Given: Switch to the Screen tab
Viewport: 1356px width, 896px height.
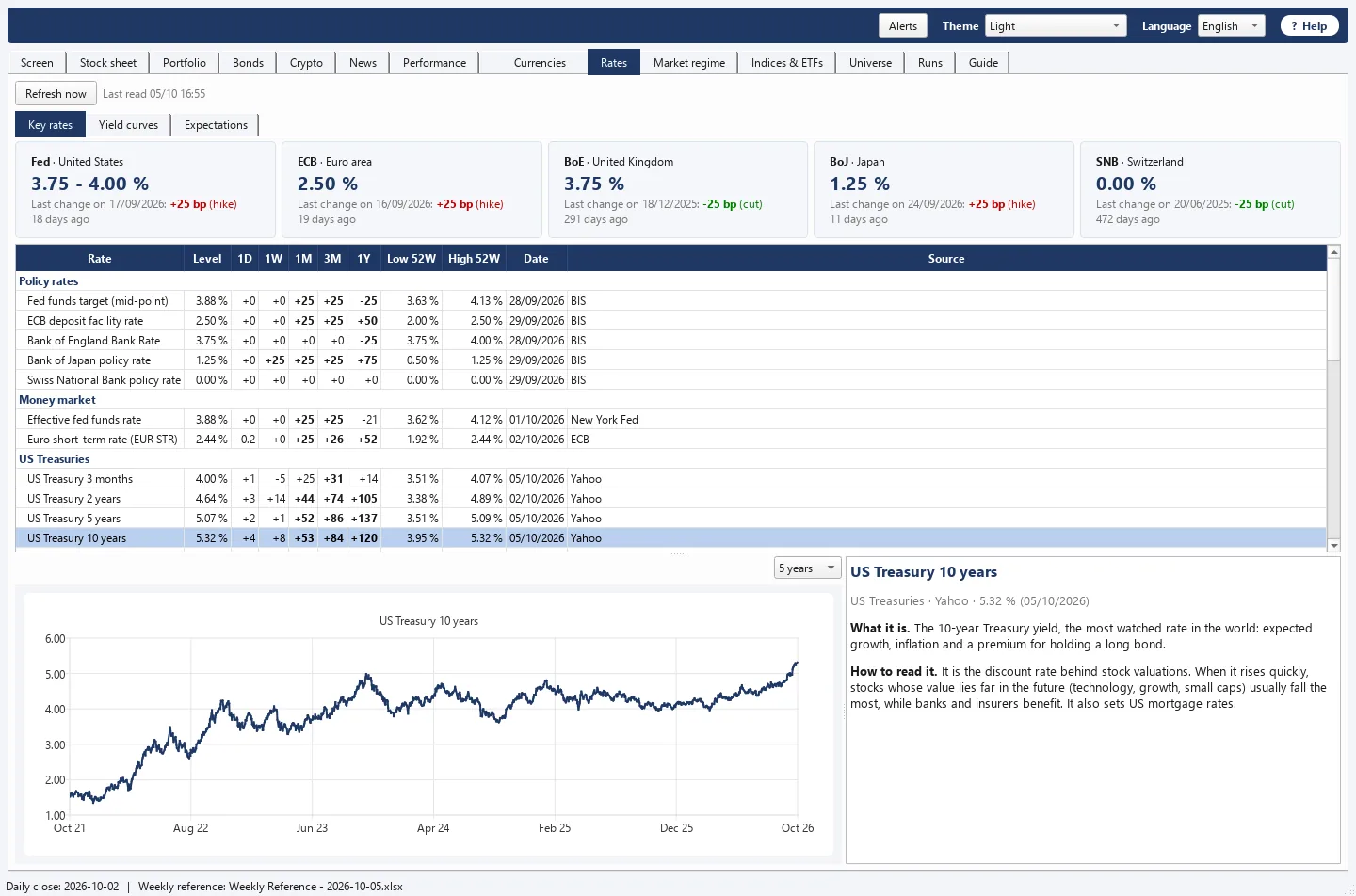Looking at the screenshot, I should (x=37, y=63).
